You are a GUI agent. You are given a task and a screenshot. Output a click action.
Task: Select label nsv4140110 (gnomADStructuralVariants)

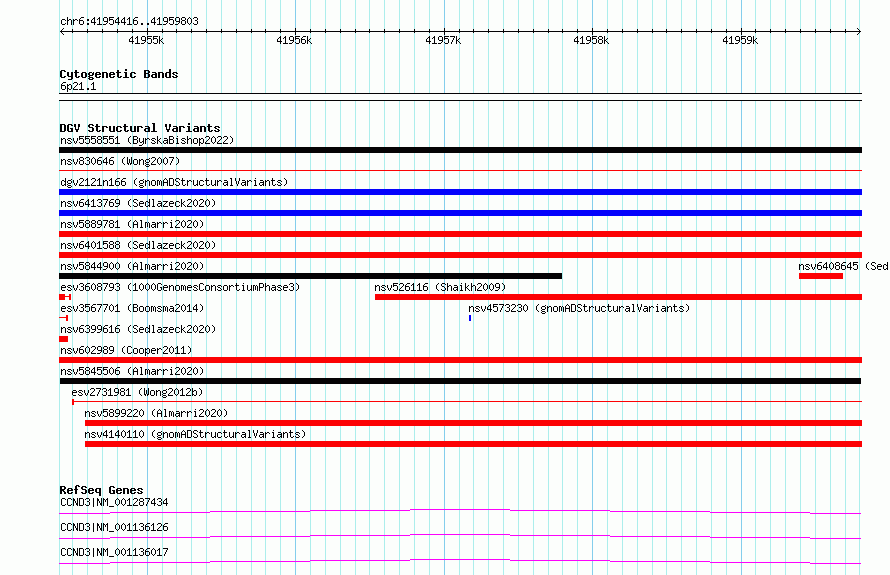click(195, 434)
